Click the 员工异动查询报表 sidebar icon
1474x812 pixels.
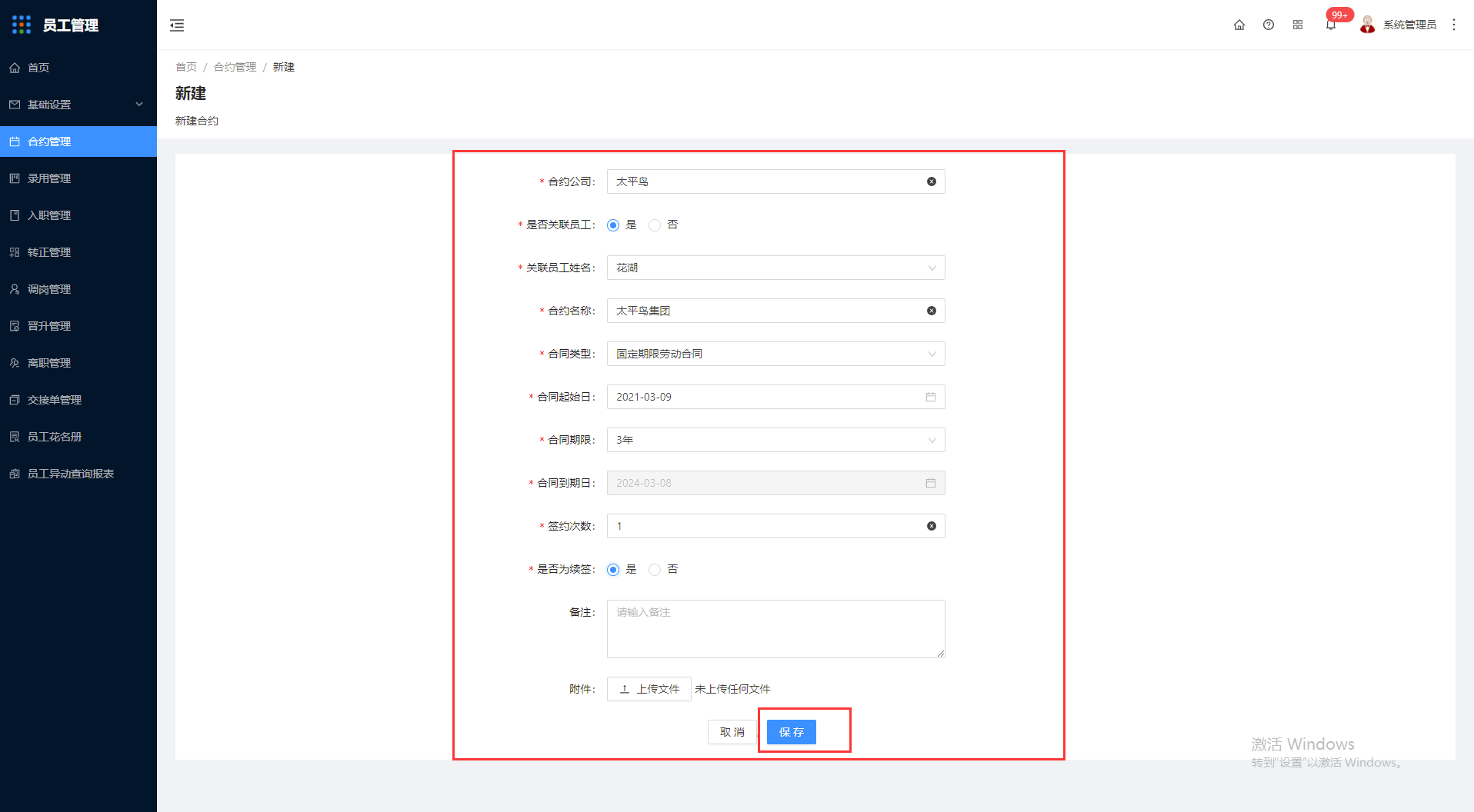click(x=15, y=474)
